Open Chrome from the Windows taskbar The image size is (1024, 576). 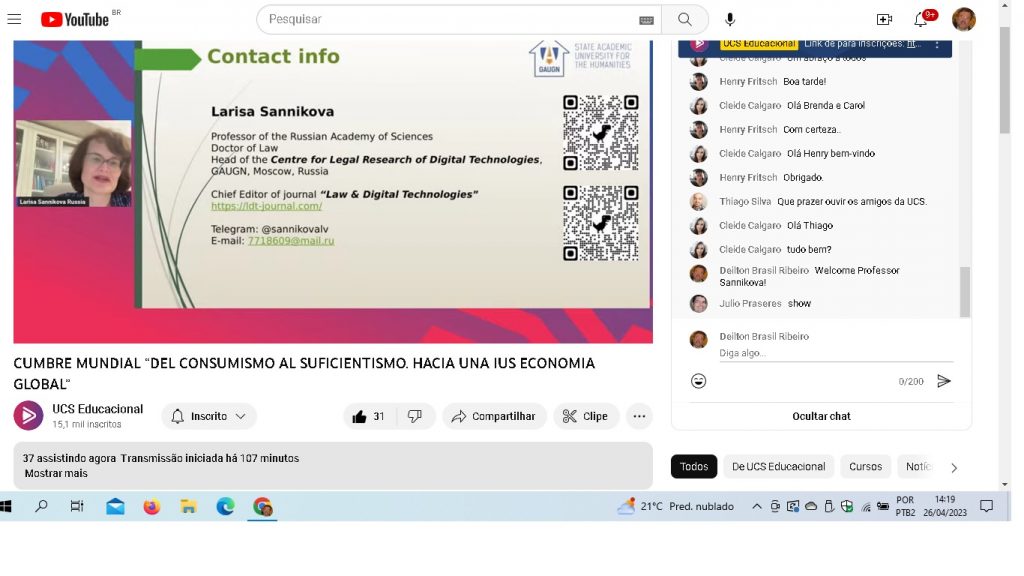pyautogui.click(x=263, y=507)
